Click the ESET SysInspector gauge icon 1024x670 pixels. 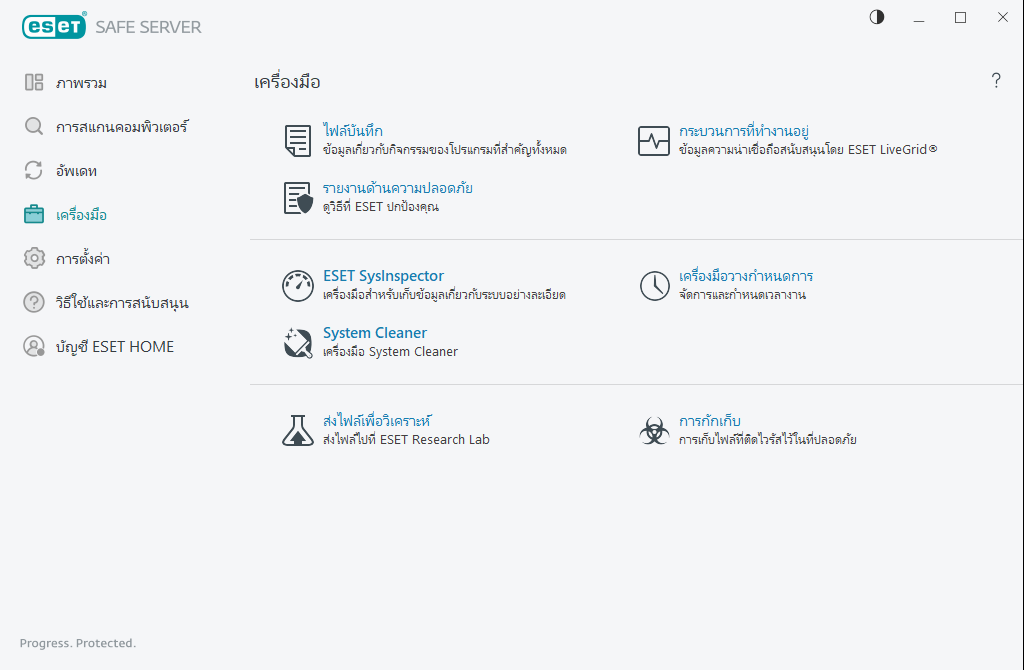(x=297, y=286)
